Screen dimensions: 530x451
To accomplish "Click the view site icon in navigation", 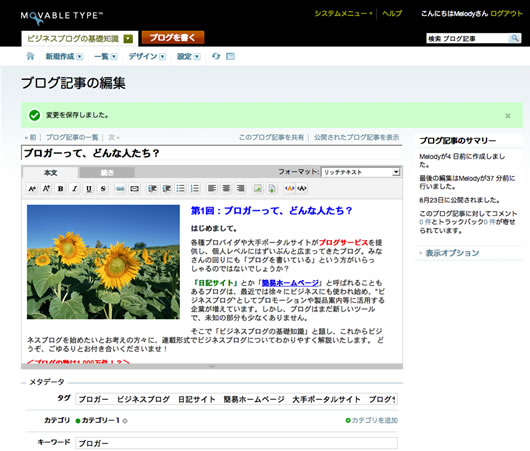I will [x=230, y=56].
